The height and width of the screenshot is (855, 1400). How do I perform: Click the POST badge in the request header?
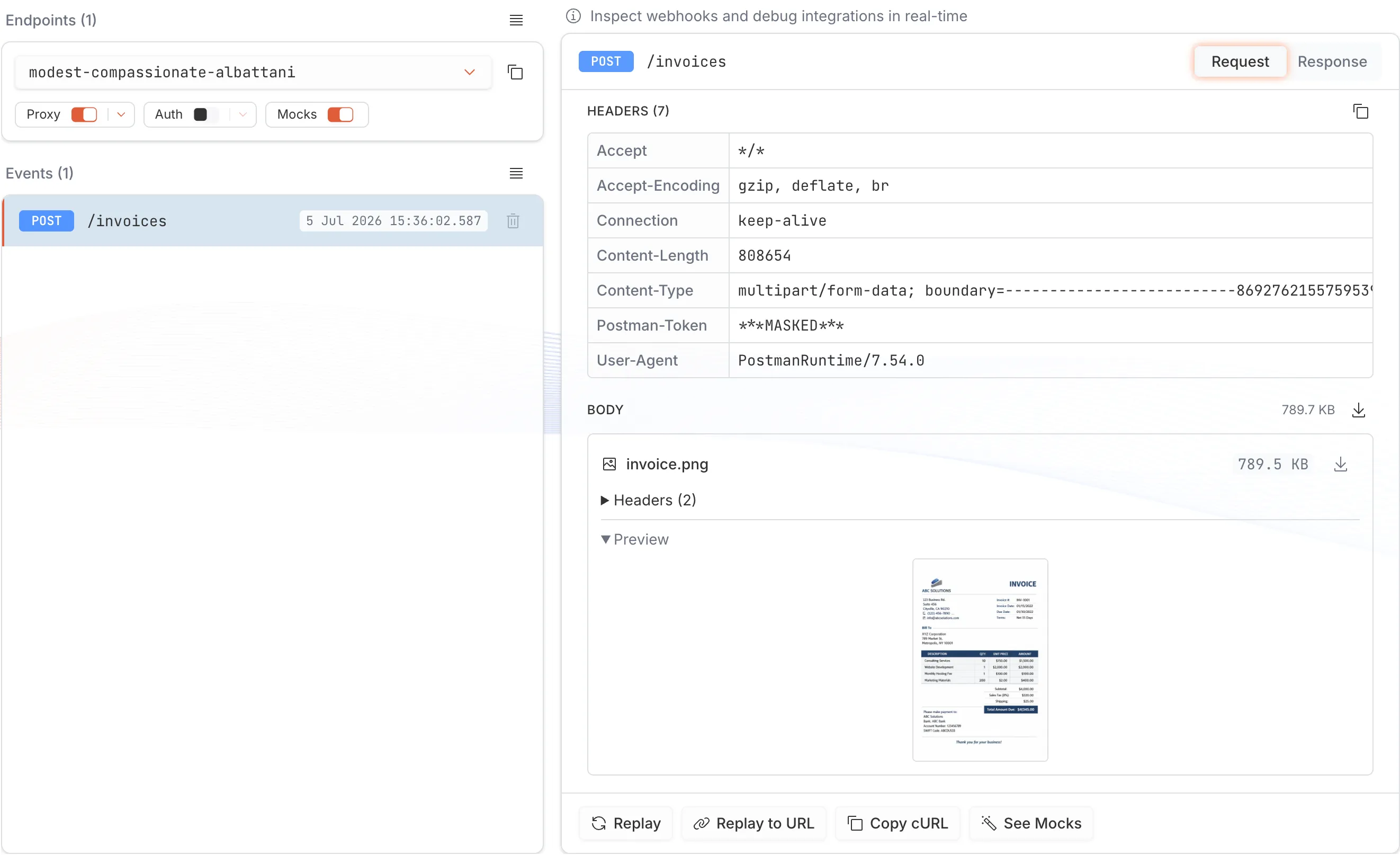[x=606, y=61]
